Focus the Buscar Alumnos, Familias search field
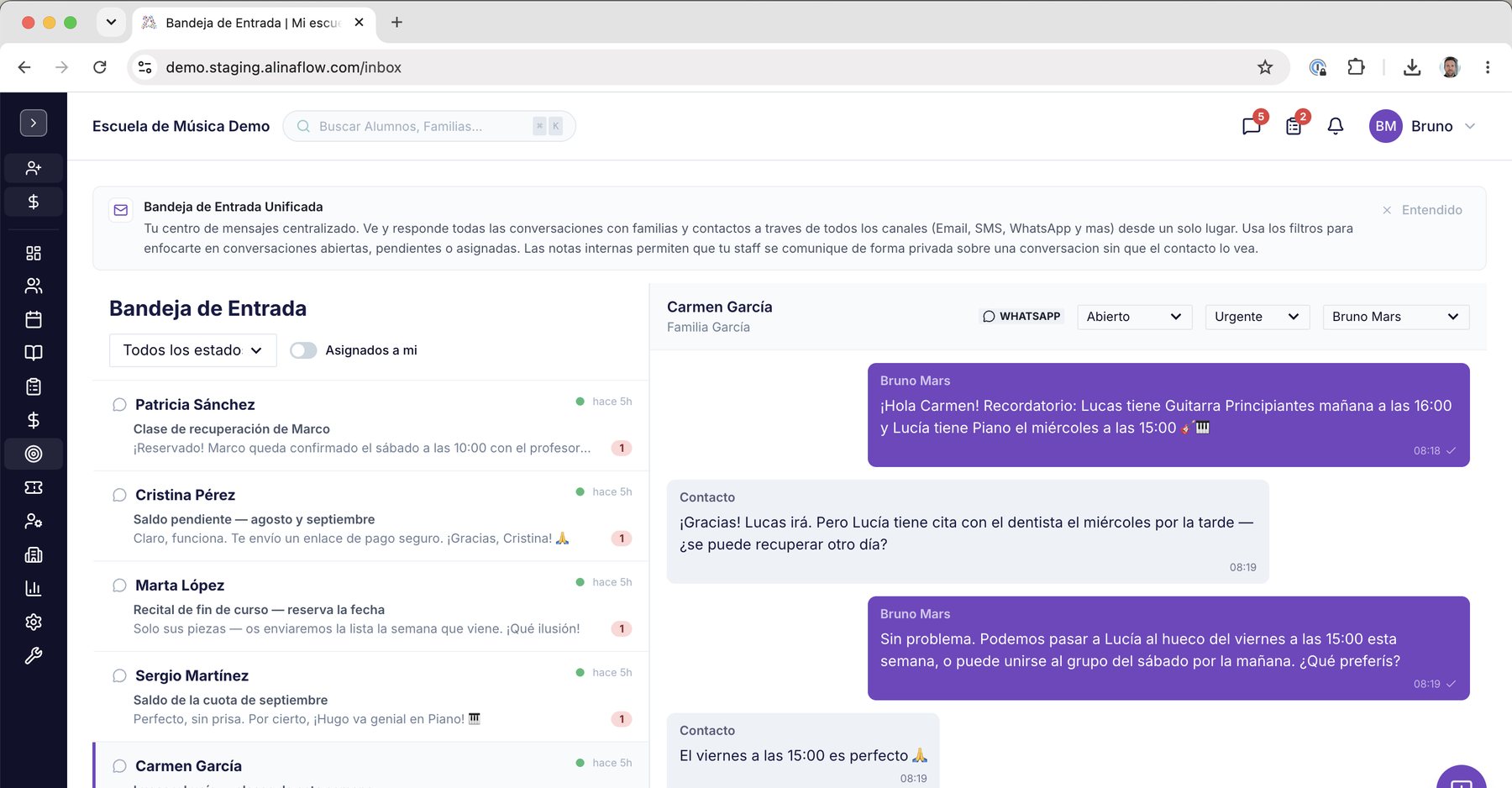1512x788 pixels. pos(429,126)
